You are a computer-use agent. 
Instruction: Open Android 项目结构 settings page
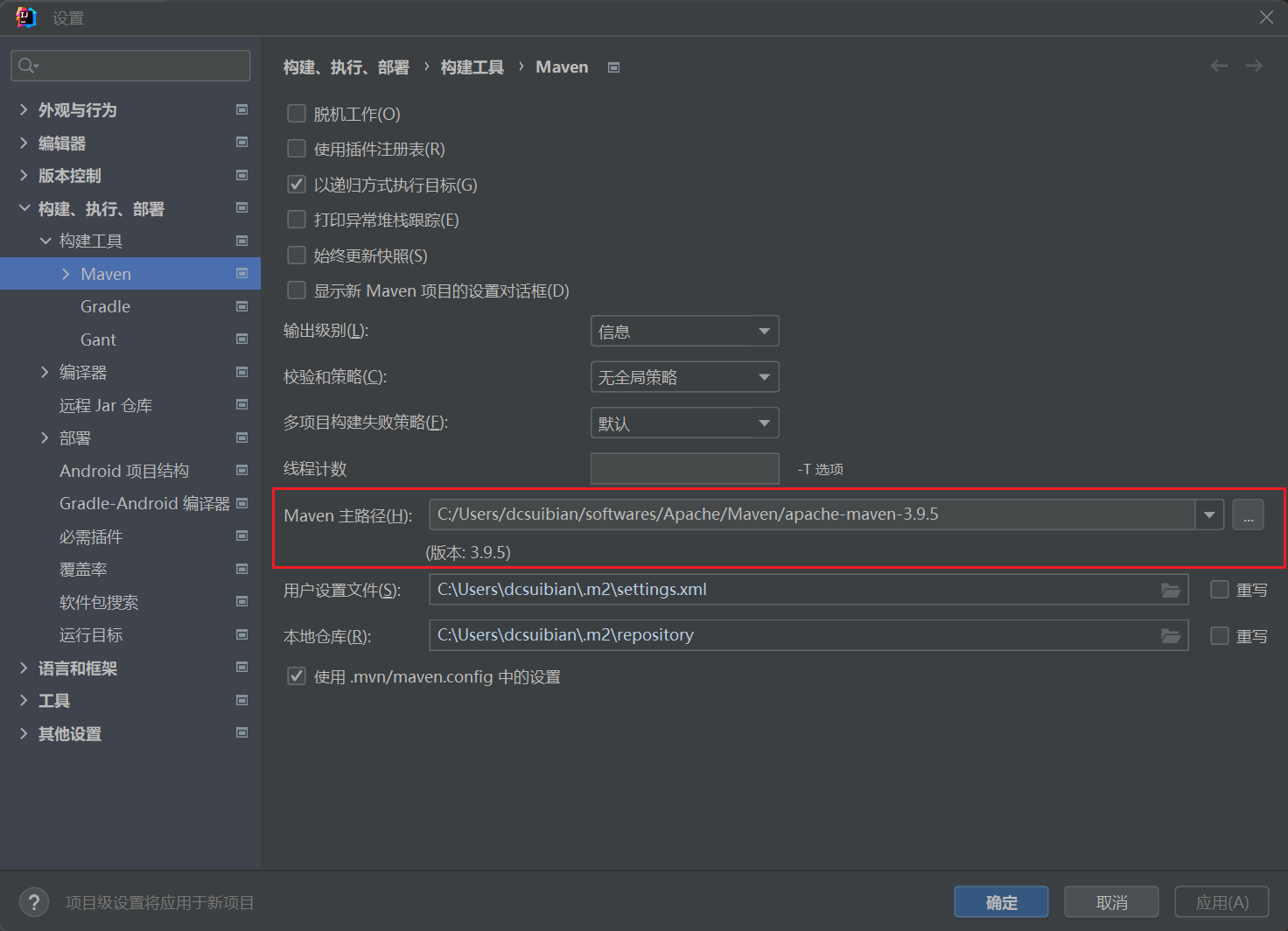(124, 471)
